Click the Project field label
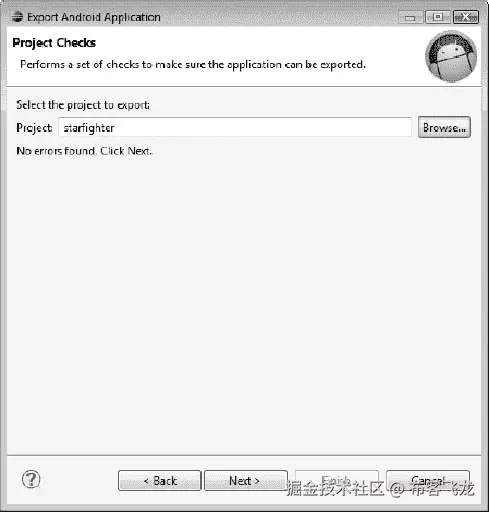Viewport: 489px width, 512px height. (x=34, y=128)
